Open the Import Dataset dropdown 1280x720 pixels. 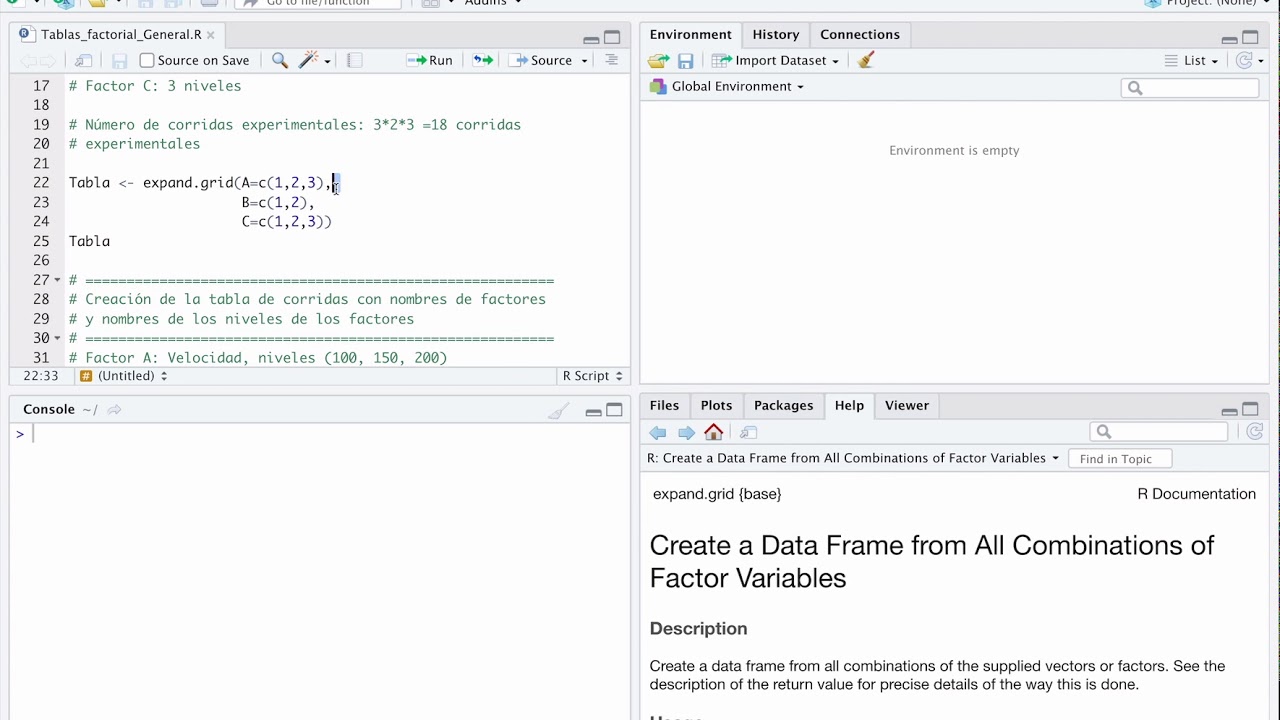[775, 61]
